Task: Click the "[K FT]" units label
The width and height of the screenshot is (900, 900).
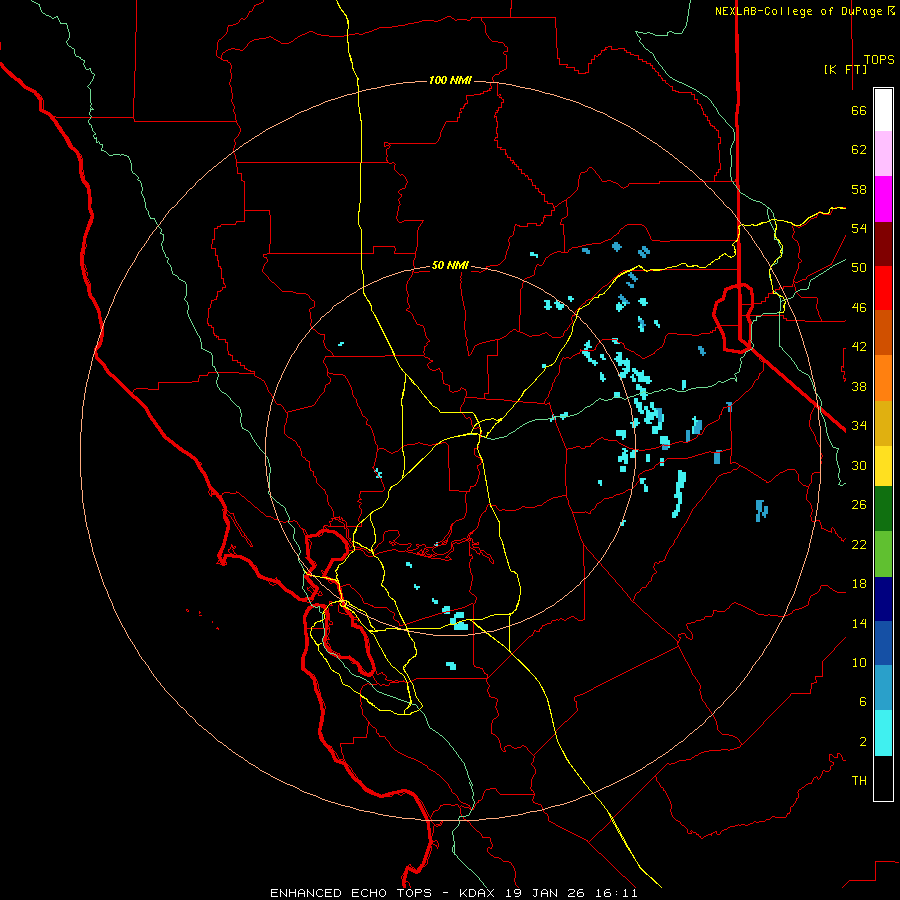Action: coord(845,69)
